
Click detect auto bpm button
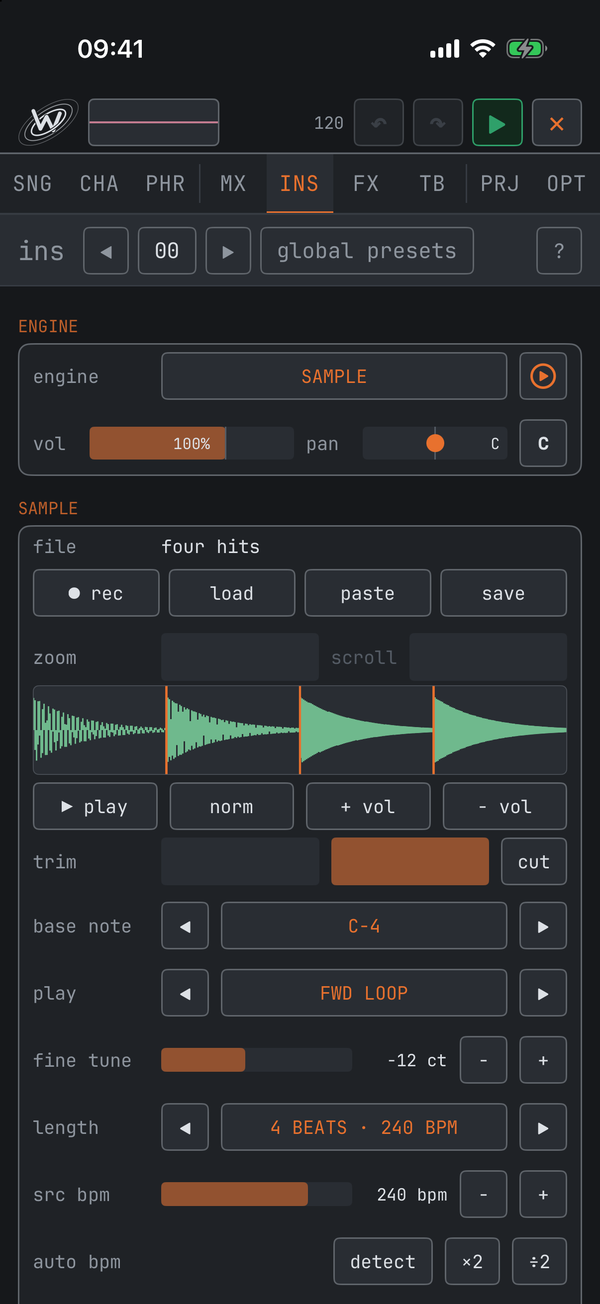383,1261
